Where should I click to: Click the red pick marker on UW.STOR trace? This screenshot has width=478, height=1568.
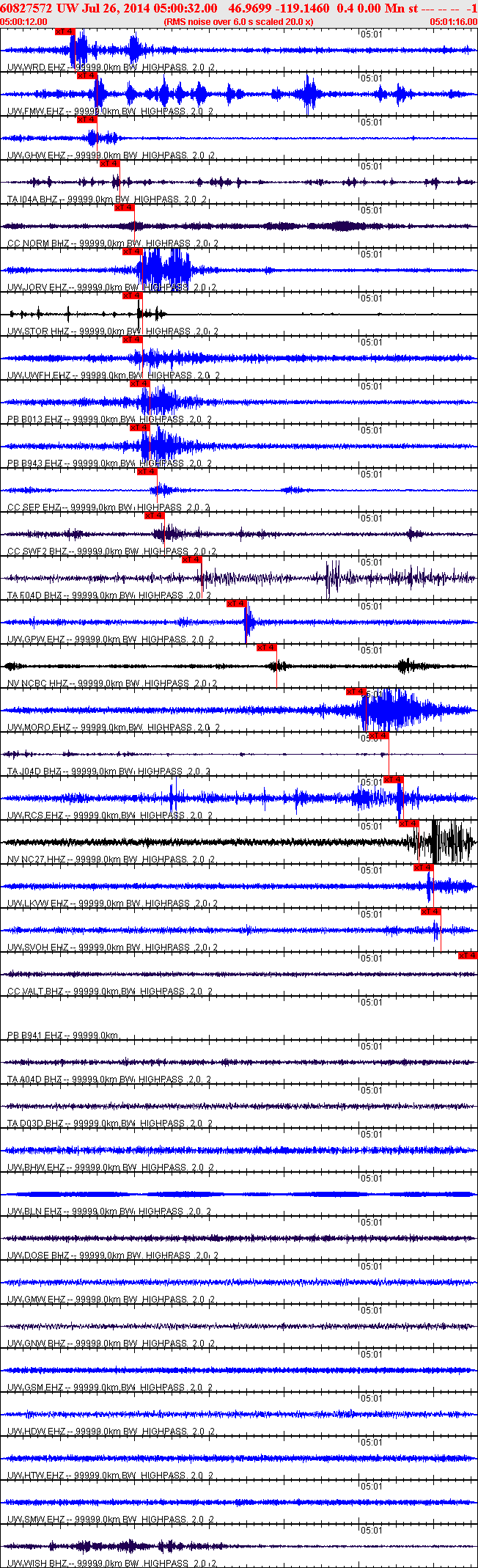[x=133, y=296]
